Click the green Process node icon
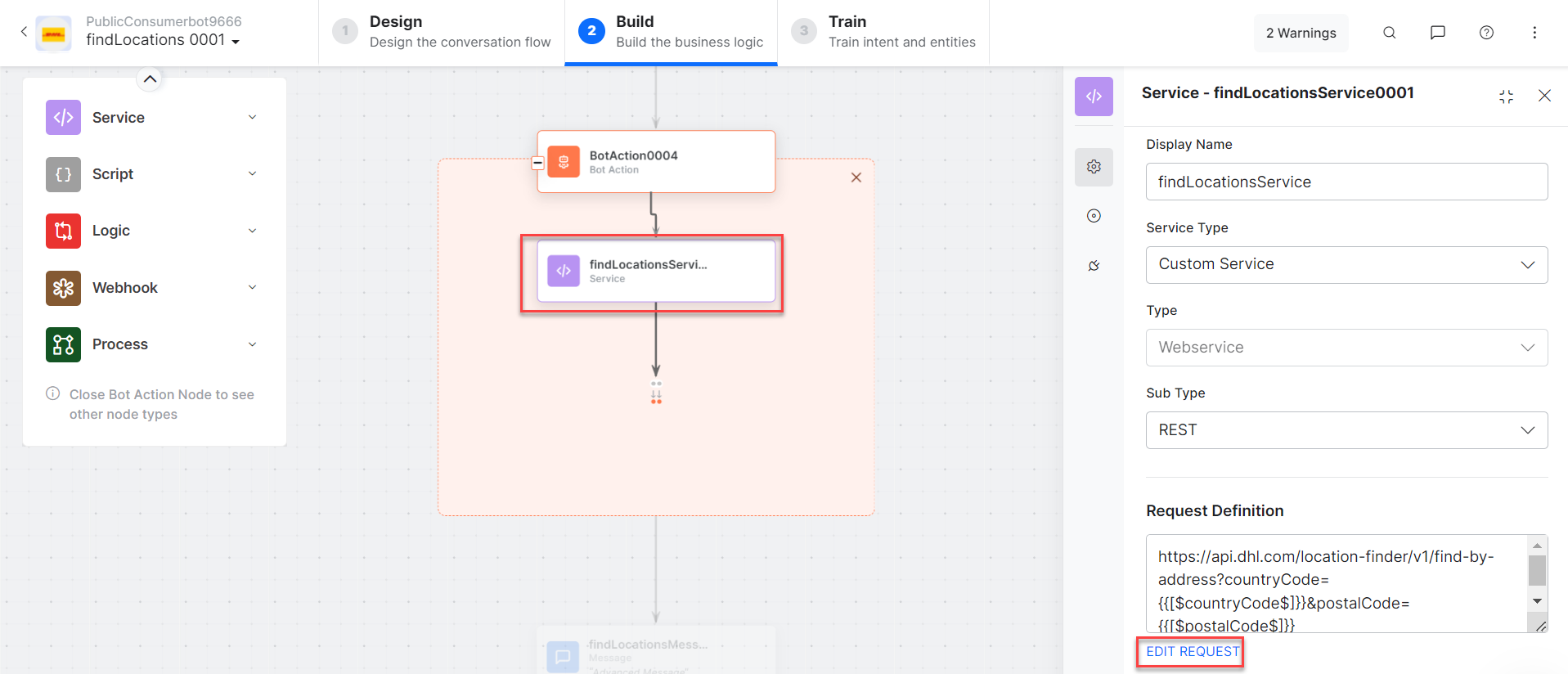This screenshot has width=1568, height=674. click(63, 344)
